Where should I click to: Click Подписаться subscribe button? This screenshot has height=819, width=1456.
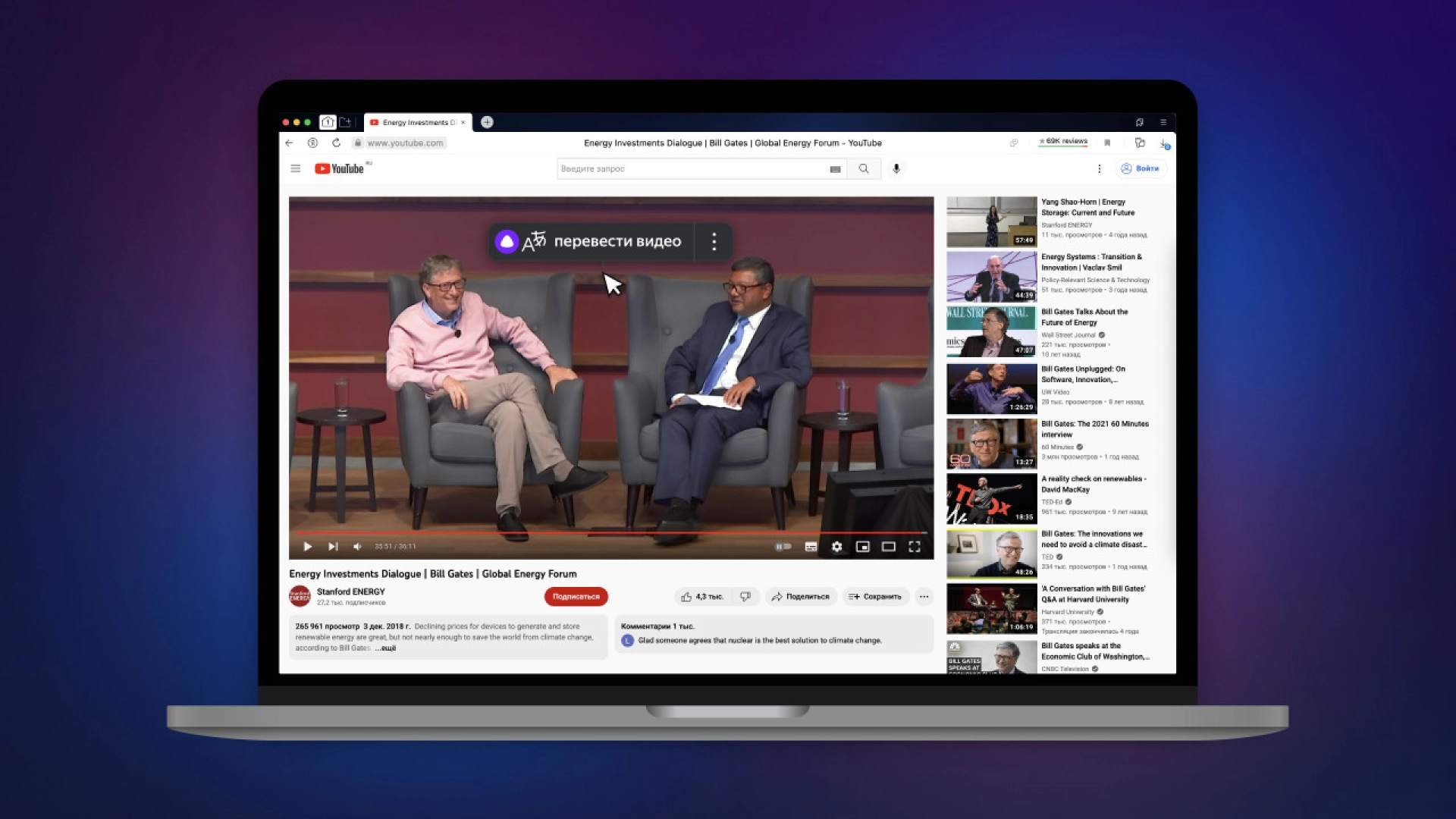click(575, 596)
